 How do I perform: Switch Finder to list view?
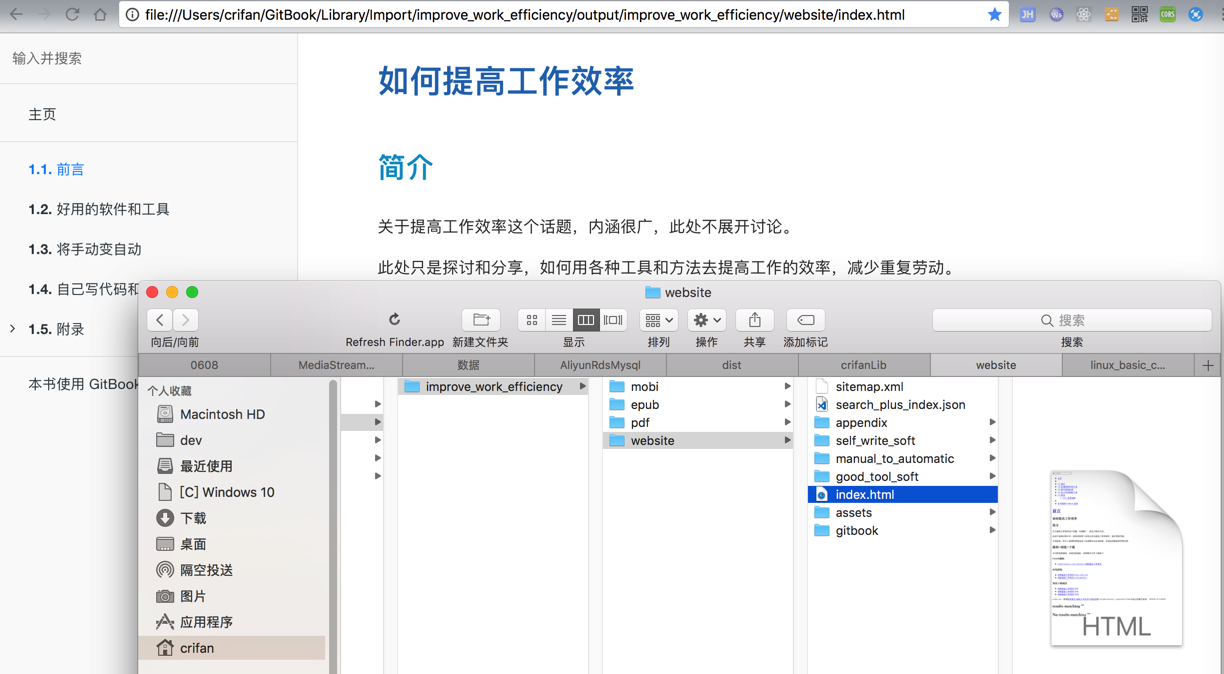pyautogui.click(x=559, y=320)
